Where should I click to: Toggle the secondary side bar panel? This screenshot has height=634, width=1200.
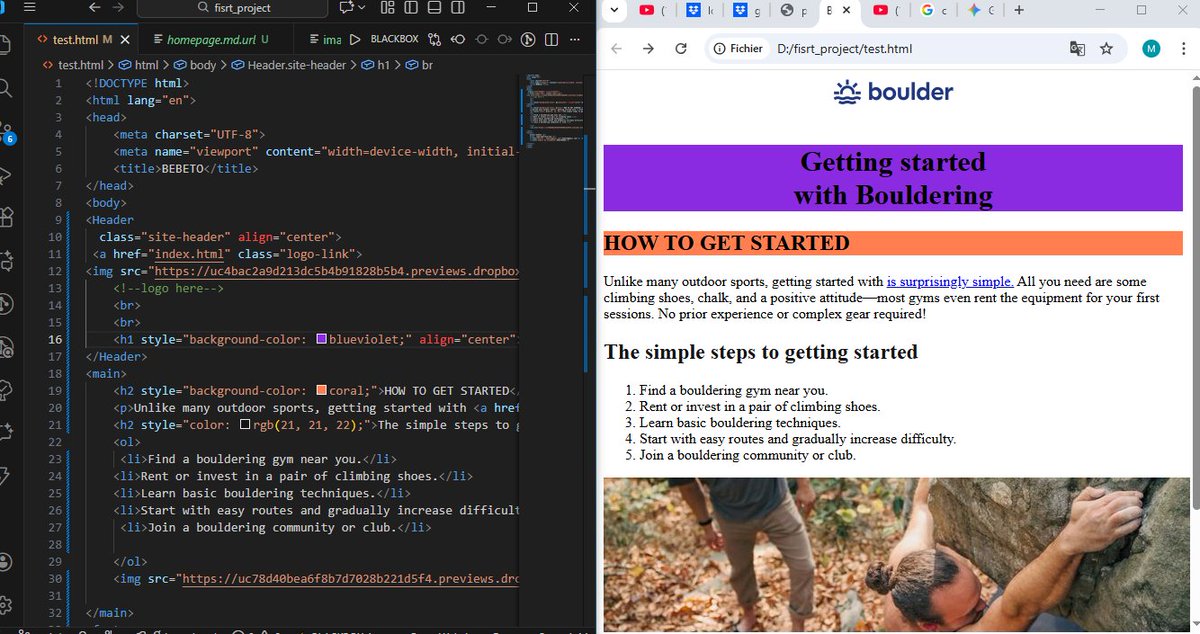[x=458, y=8]
